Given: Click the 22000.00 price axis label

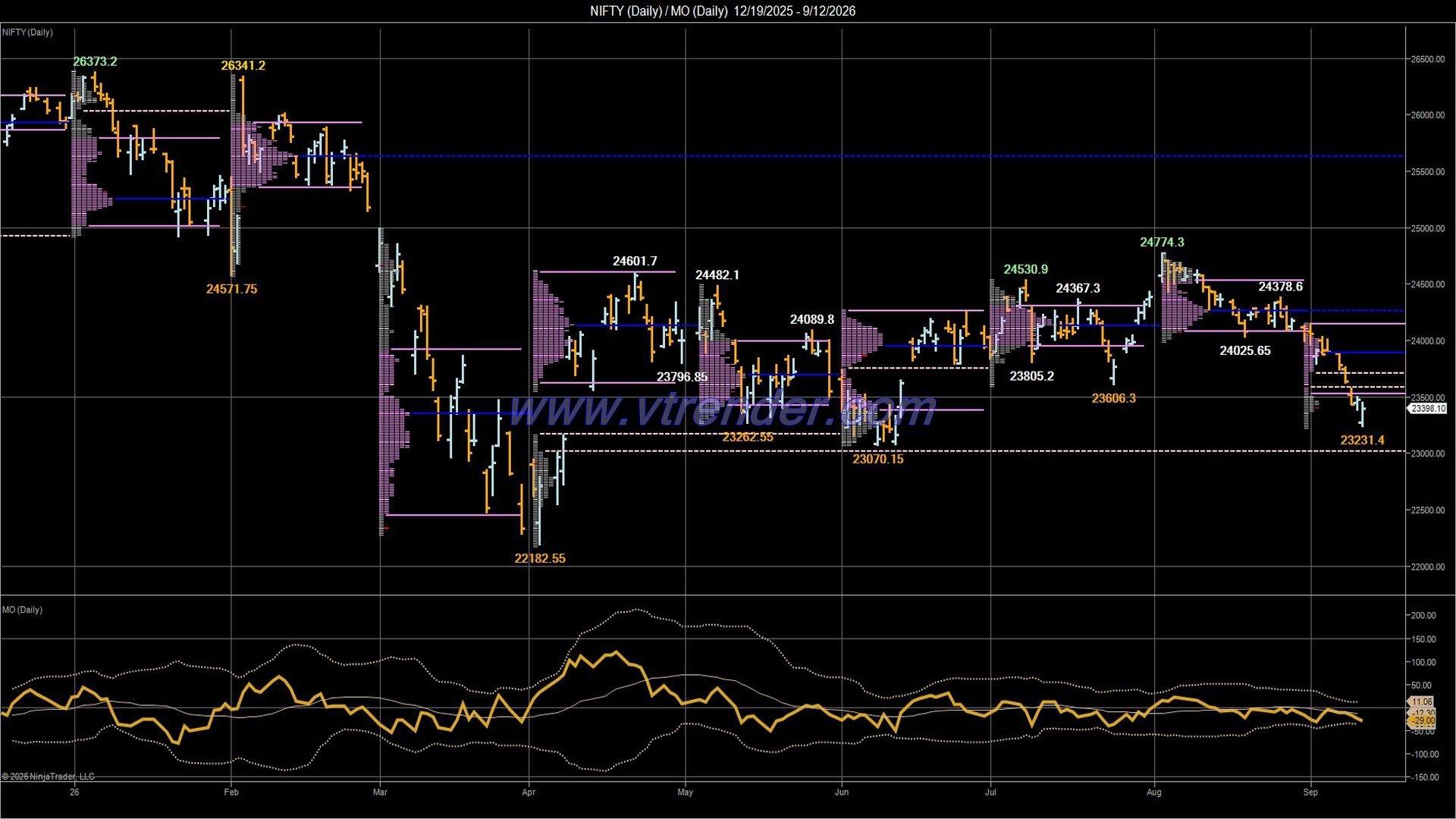Looking at the screenshot, I should click(1428, 567).
